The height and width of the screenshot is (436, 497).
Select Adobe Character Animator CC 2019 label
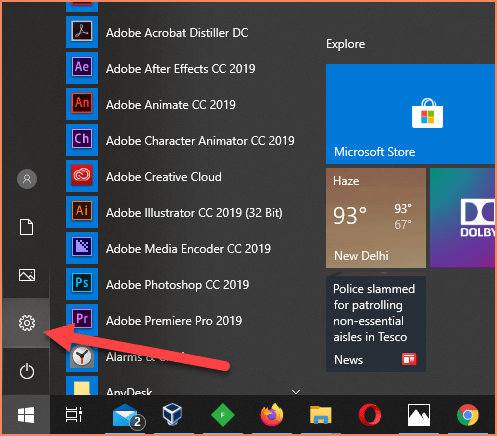tap(200, 141)
